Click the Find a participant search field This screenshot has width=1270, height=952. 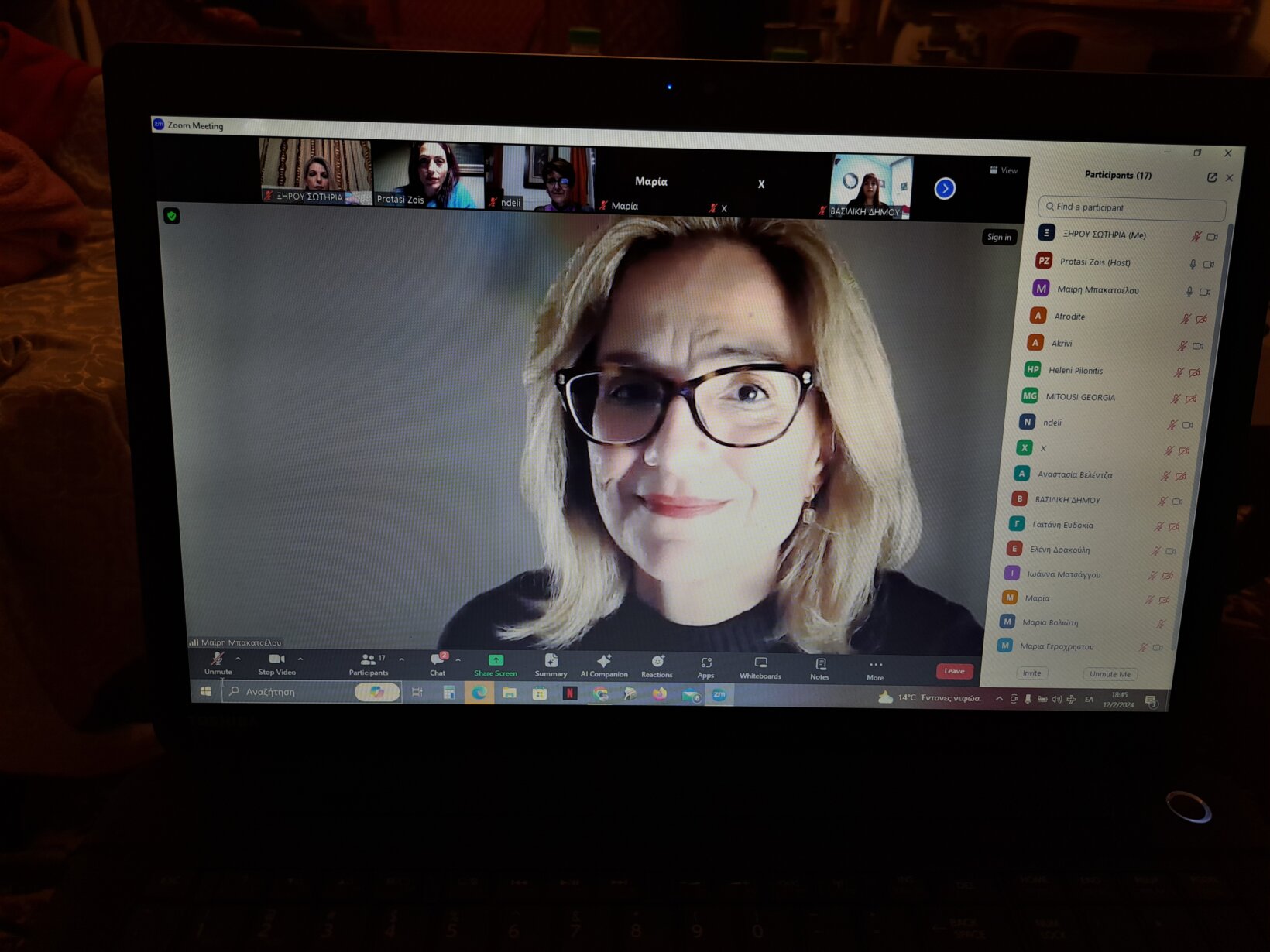click(1131, 207)
